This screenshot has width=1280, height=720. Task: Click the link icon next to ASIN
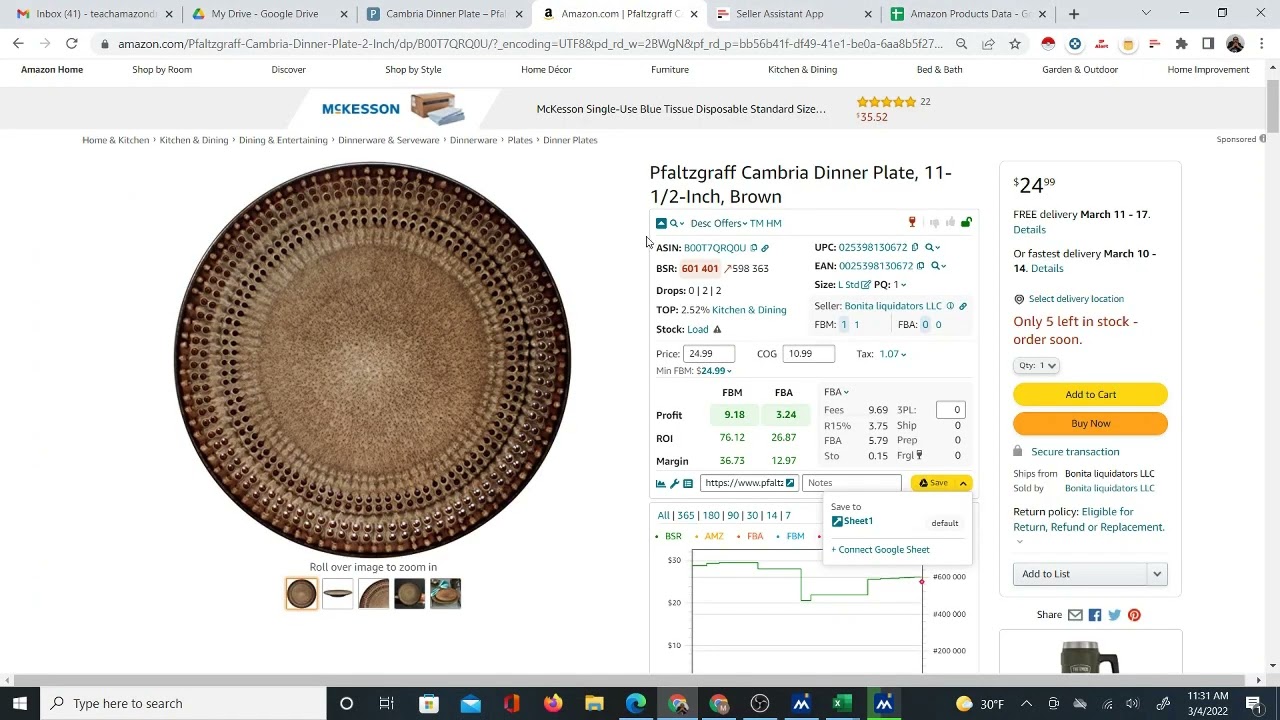(x=765, y=248)
